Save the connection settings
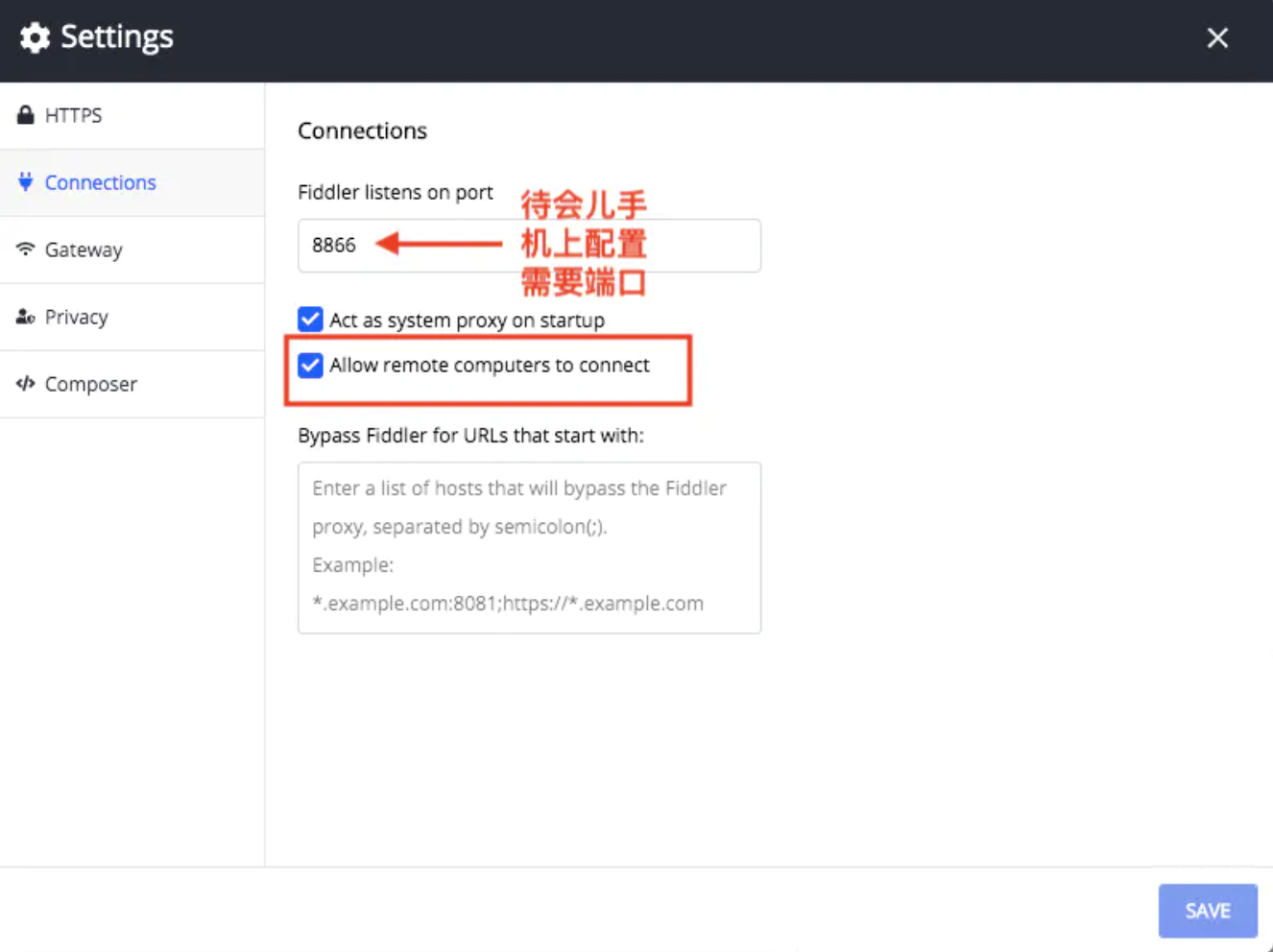The image size is (1273, 952). tap(1208, 911)
